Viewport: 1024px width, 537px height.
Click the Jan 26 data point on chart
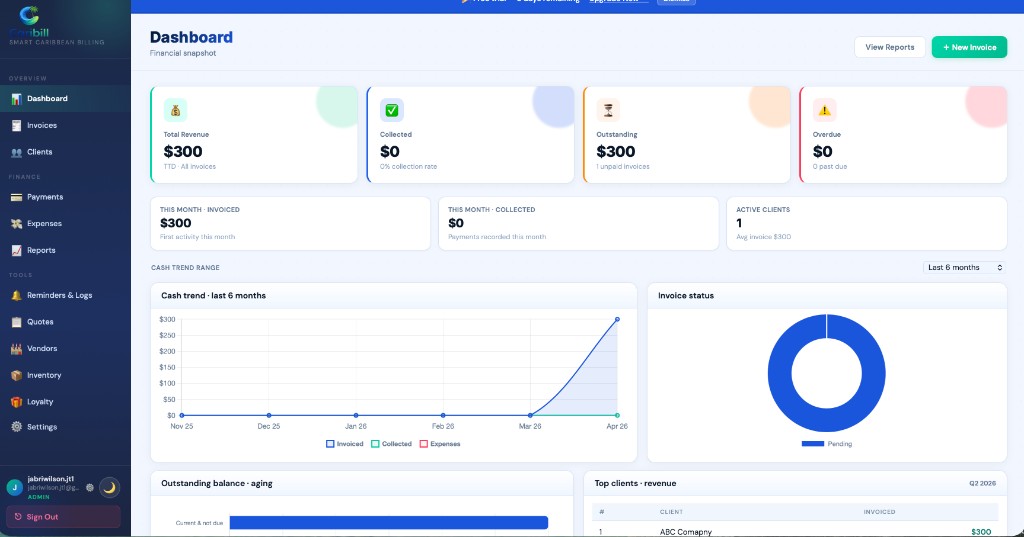tap(356, 415)
